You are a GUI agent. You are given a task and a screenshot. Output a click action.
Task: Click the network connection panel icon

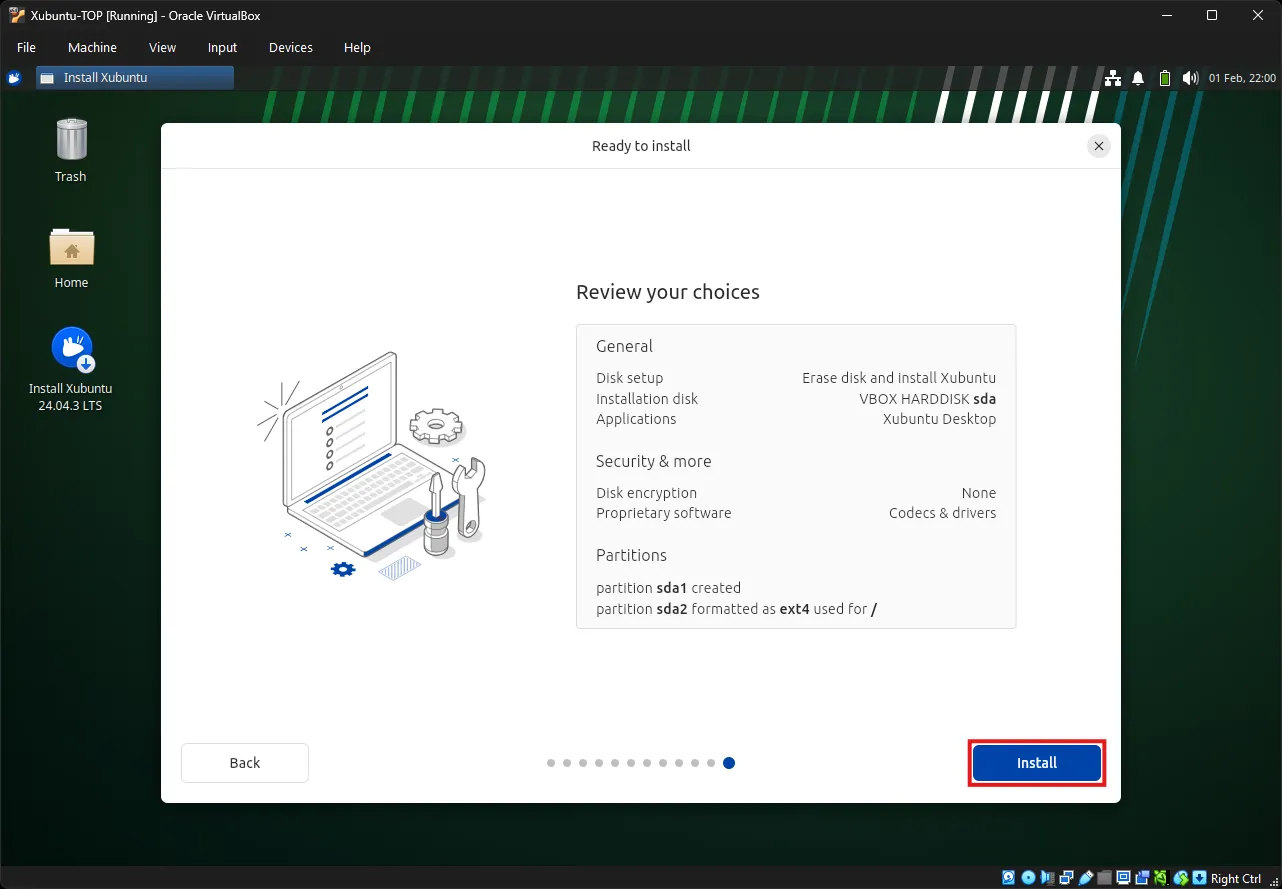pos(1112,78)
